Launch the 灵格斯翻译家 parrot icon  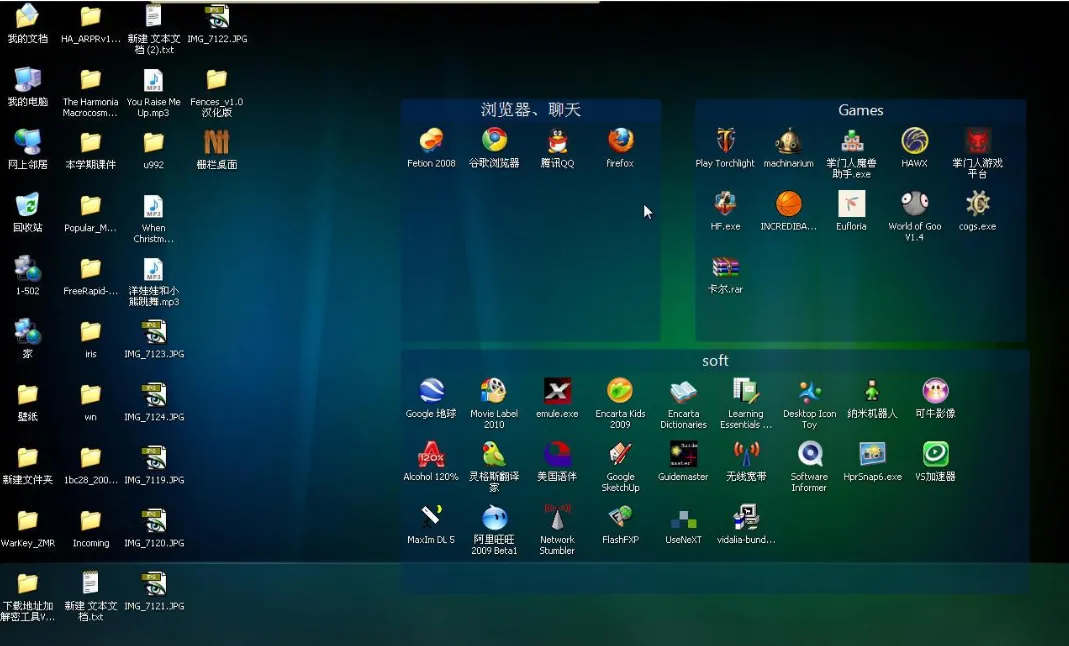pyautogui.click(x=494, y=455)
